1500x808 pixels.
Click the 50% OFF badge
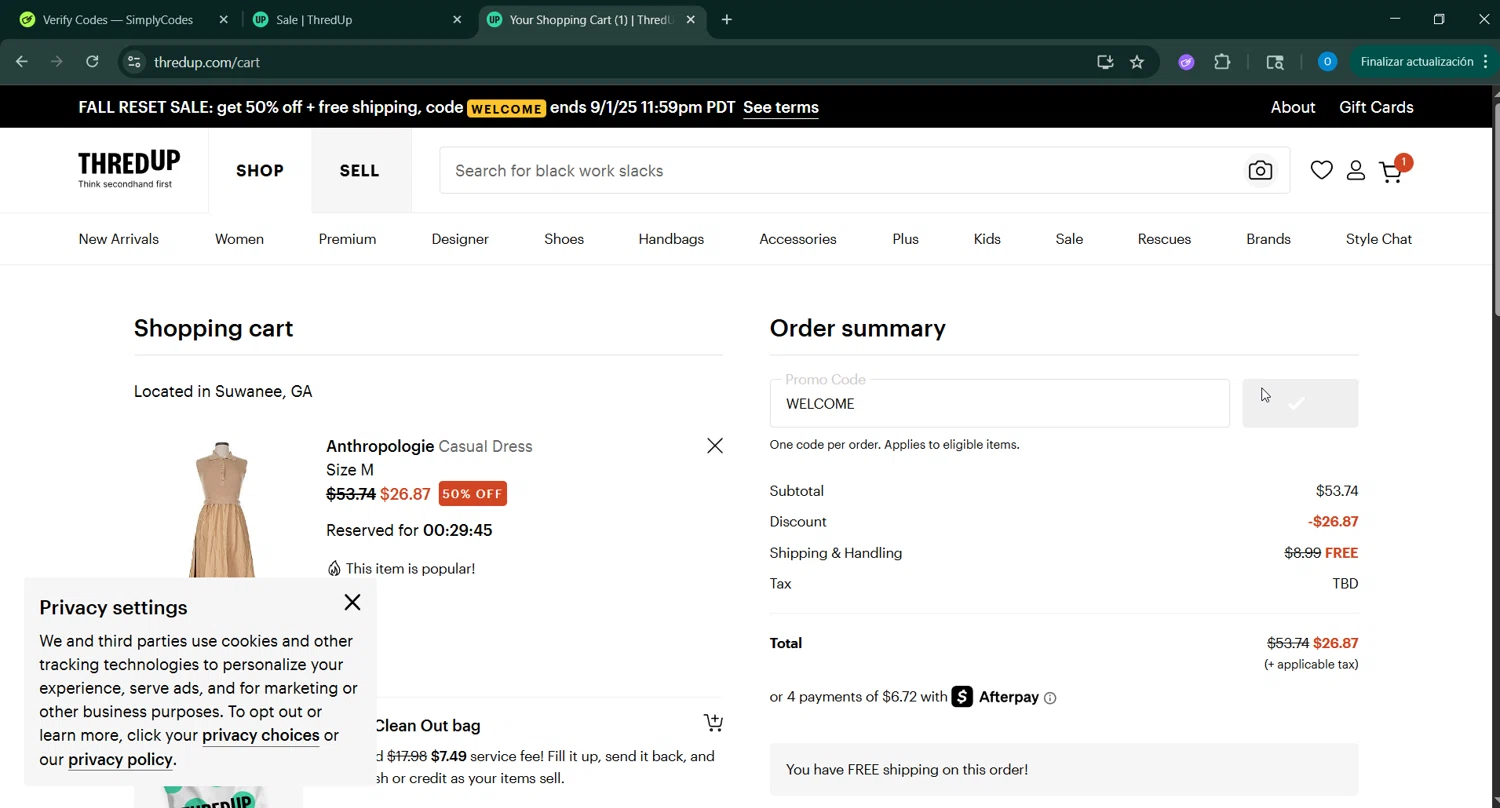pyautogui.click(x=473, y=494)
